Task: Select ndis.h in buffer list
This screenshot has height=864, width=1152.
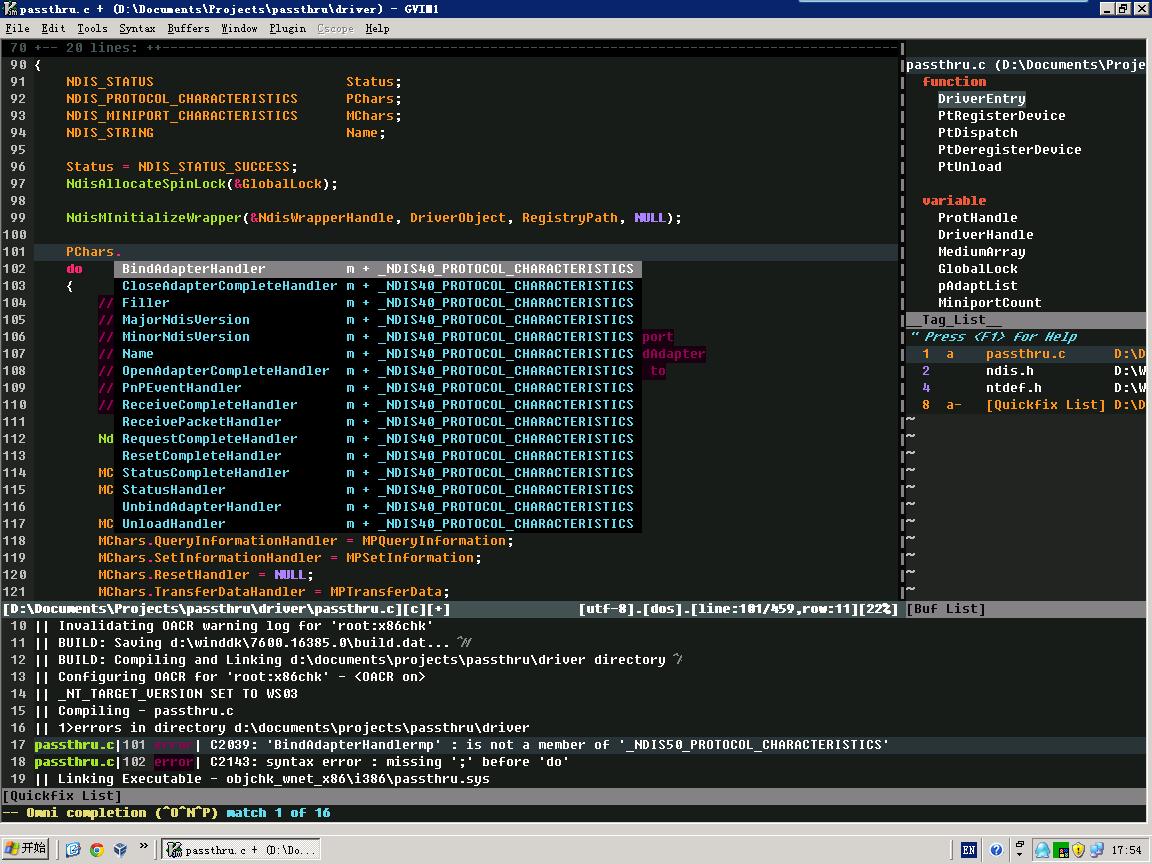Action: pyautogui.click(x=1009, y=371)
